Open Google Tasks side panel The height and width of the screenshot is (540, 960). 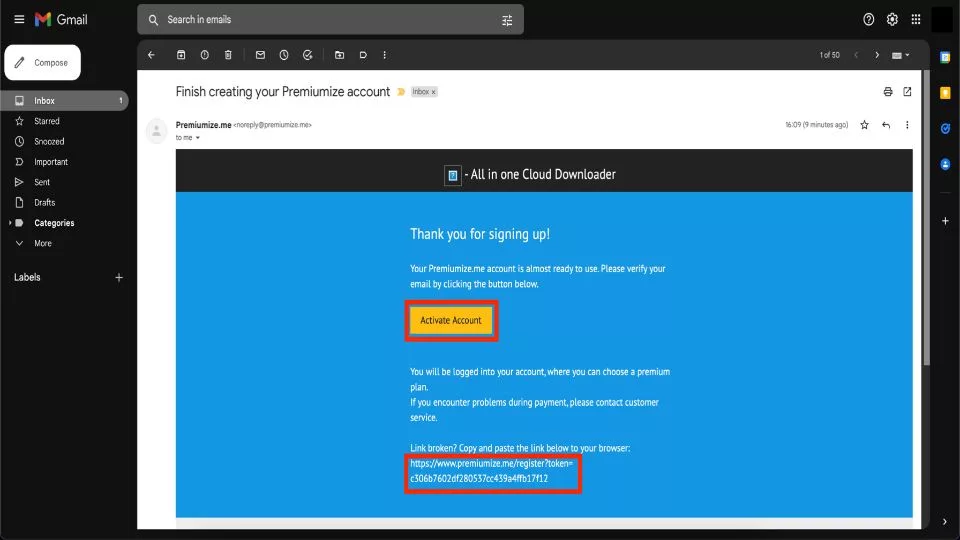tap(945, 129)
